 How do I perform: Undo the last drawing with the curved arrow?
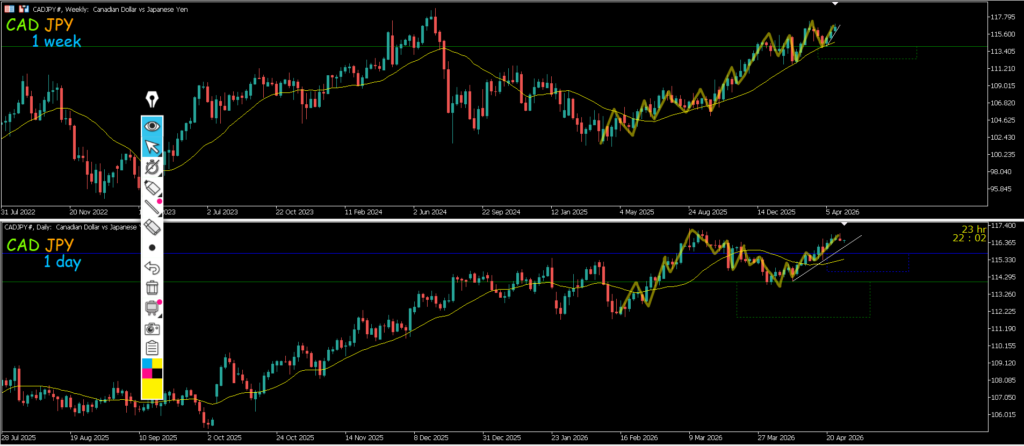tap(152, 268)
